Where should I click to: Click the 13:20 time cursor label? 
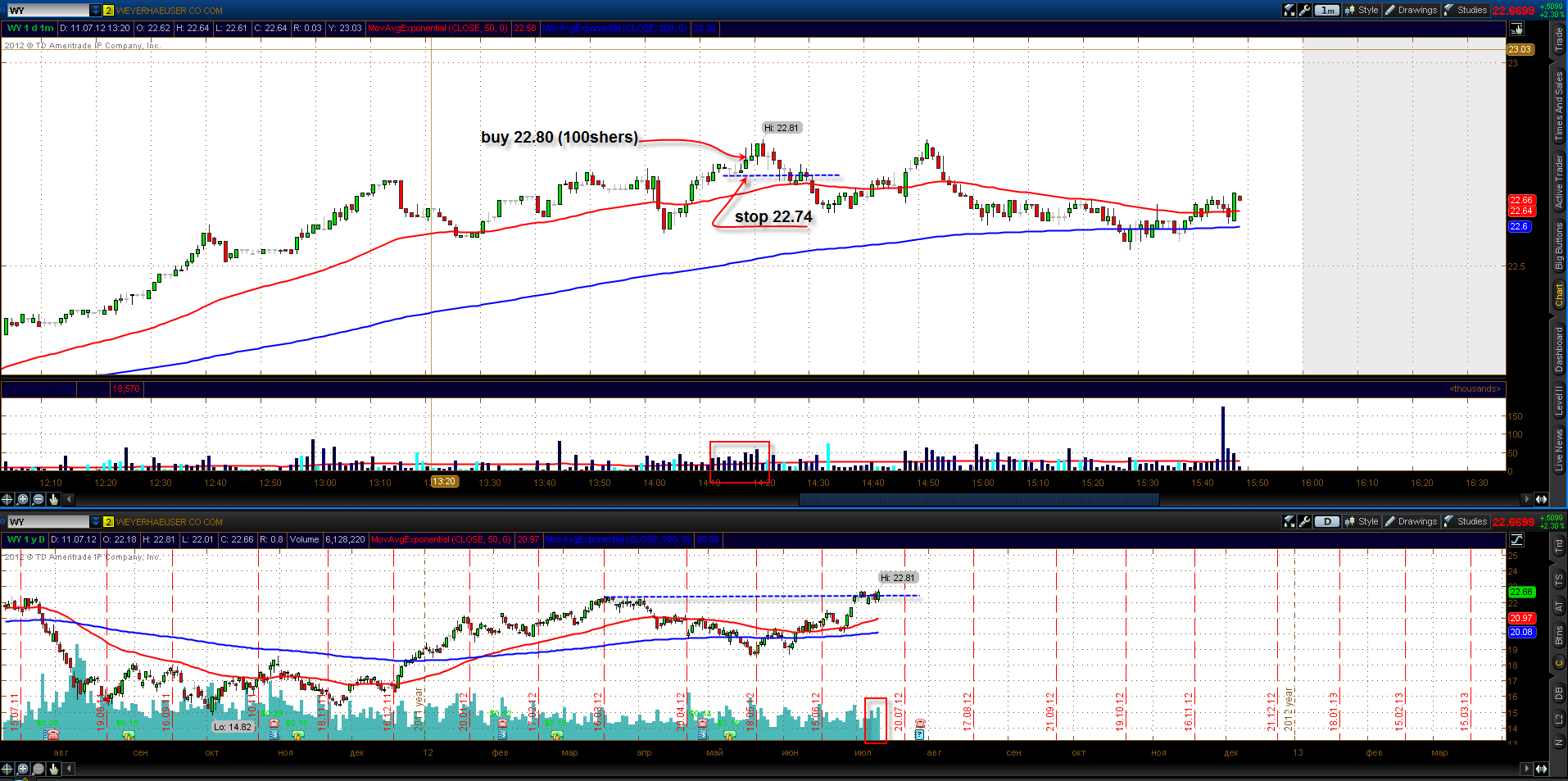point(444,482)
